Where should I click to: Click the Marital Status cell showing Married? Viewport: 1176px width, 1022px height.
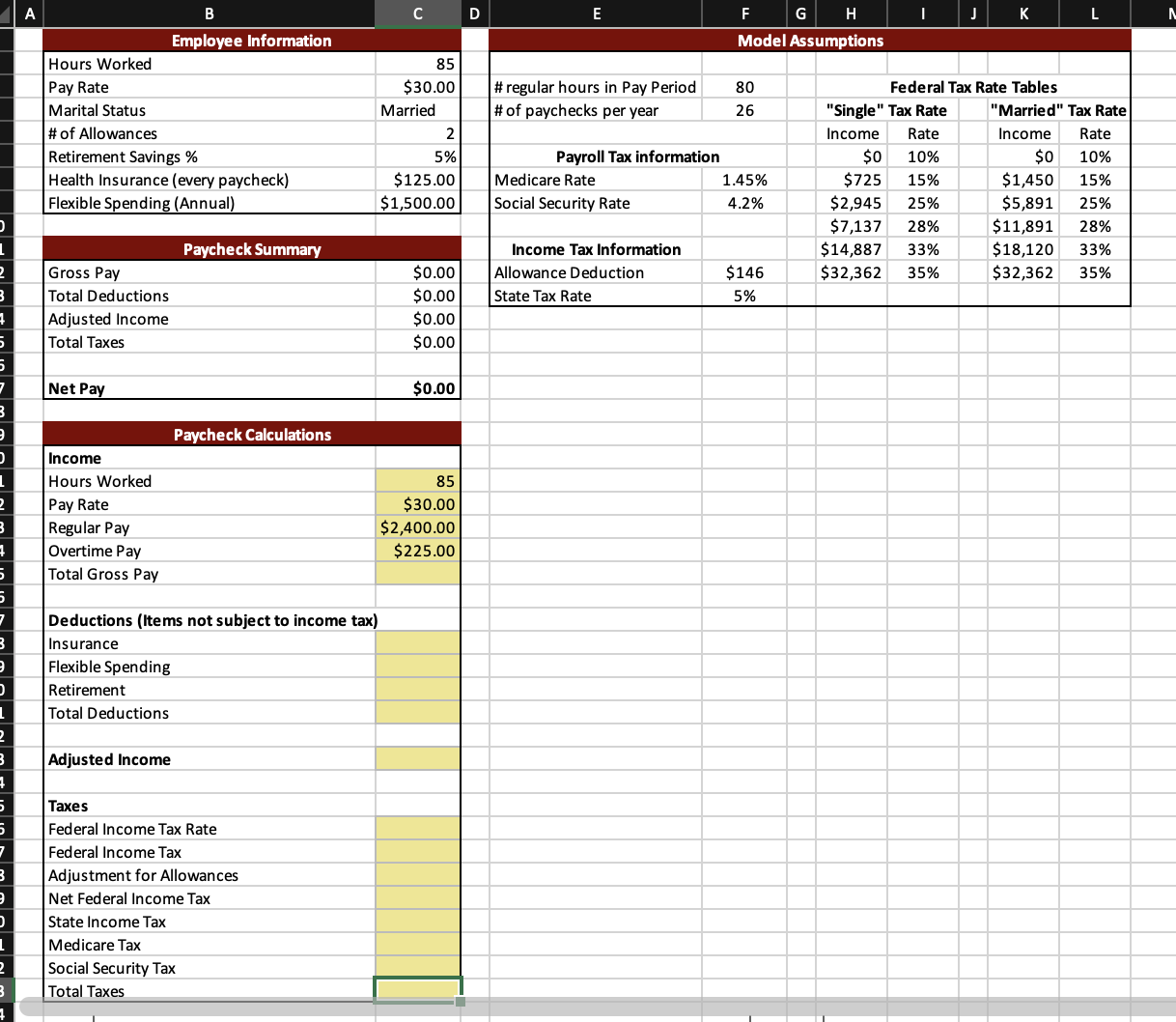(417, 110)
